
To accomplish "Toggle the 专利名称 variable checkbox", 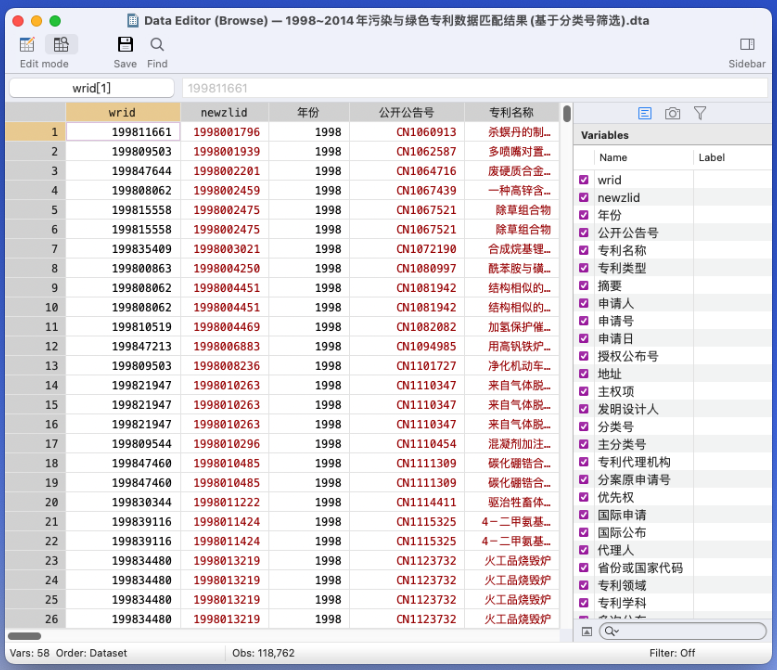I will [584, 250].
